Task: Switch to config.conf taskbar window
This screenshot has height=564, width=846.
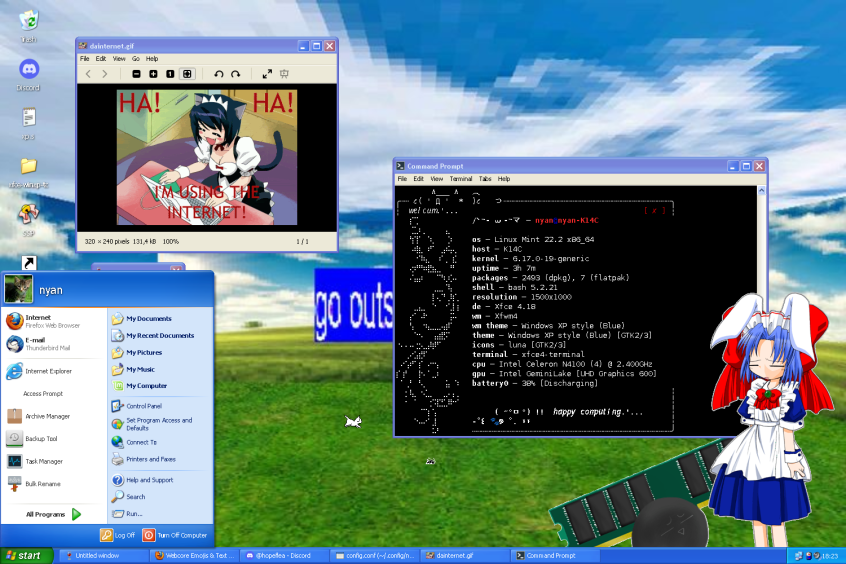Action: 375,555
